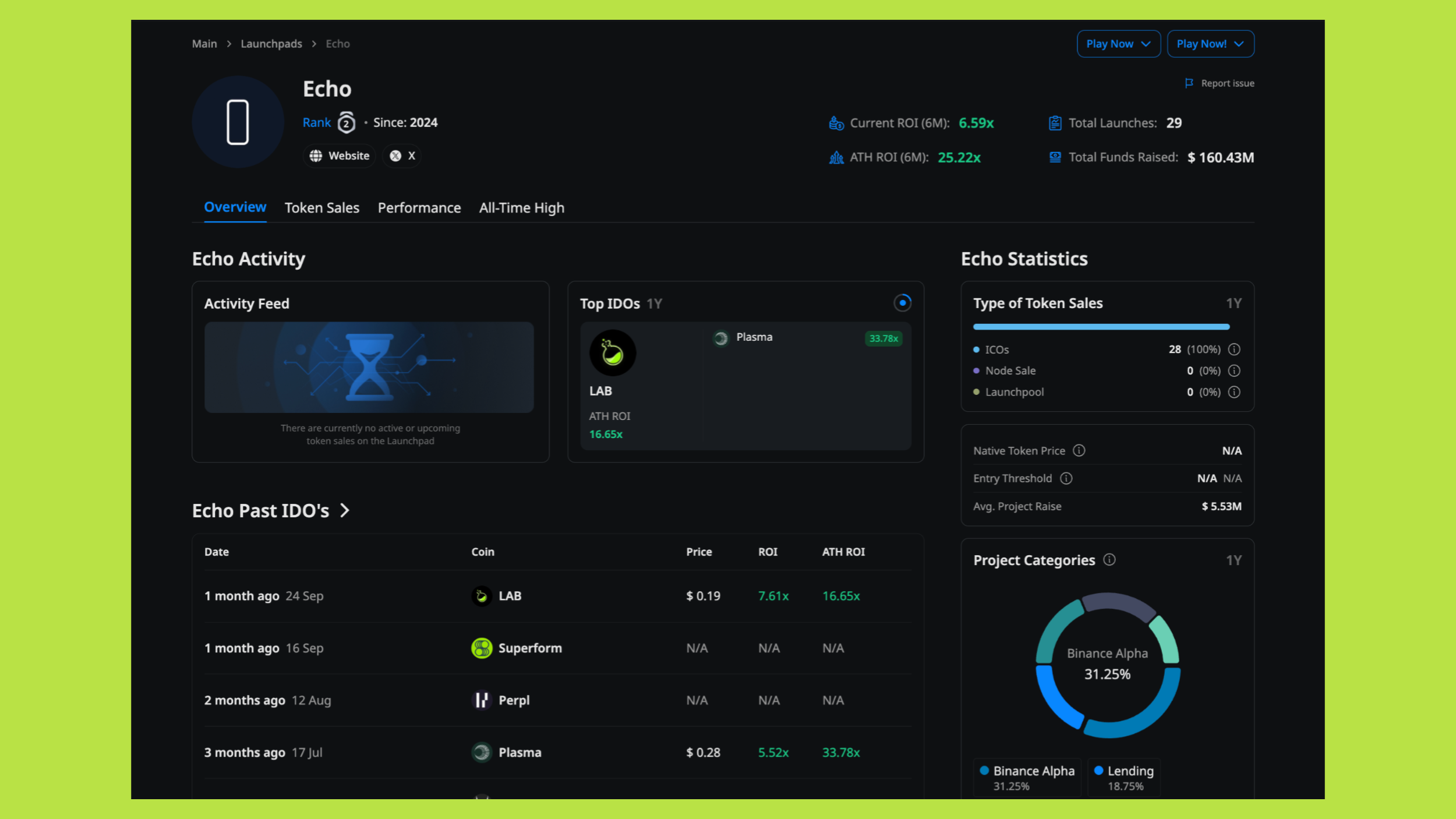
Task: Go to Launchpads breadcrumb link
Action: click(271, 44)
